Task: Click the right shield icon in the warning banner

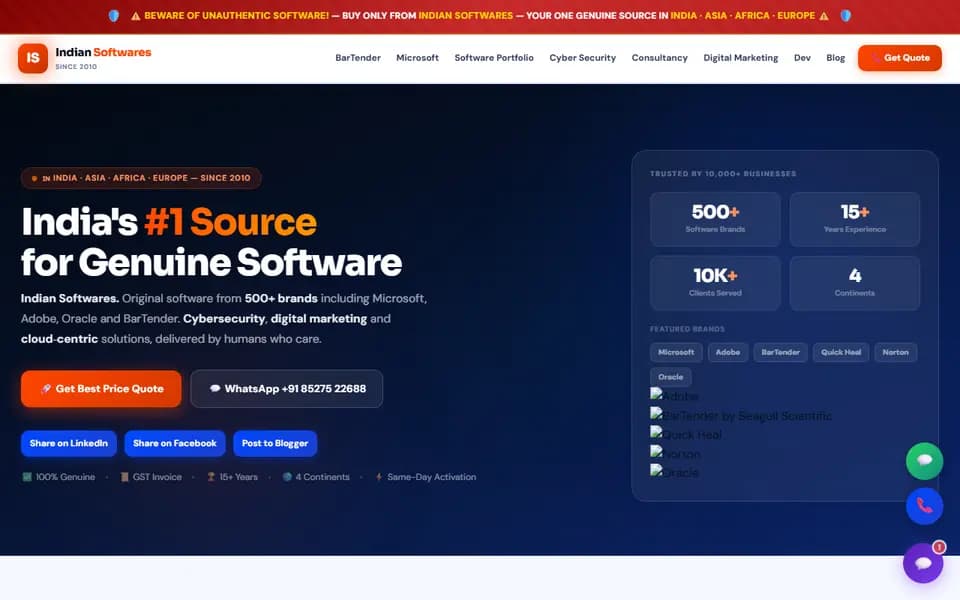Action: (846, 16)
